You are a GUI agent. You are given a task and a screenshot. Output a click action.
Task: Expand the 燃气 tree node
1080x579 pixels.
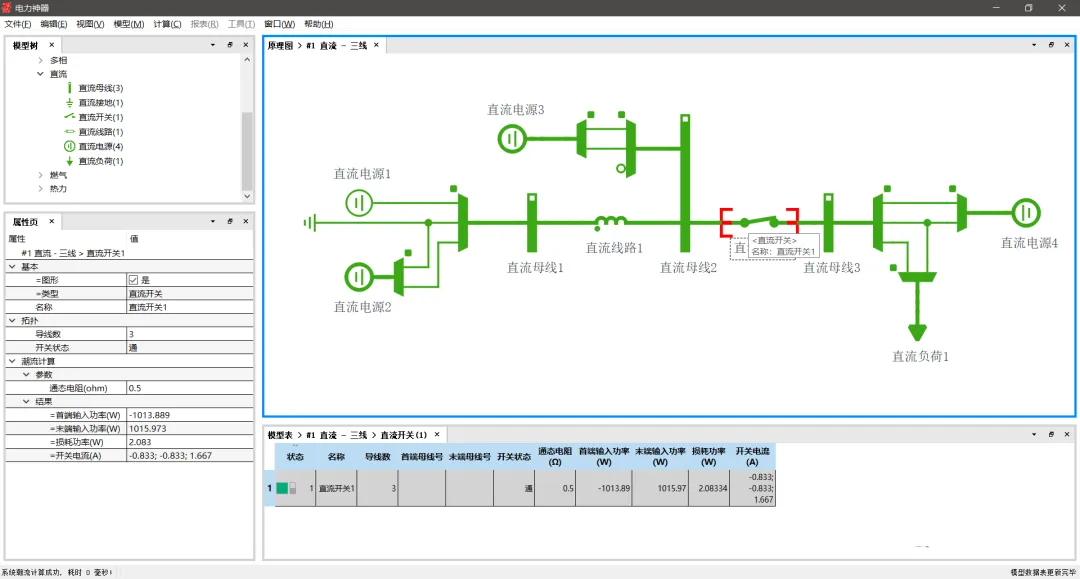40,175
